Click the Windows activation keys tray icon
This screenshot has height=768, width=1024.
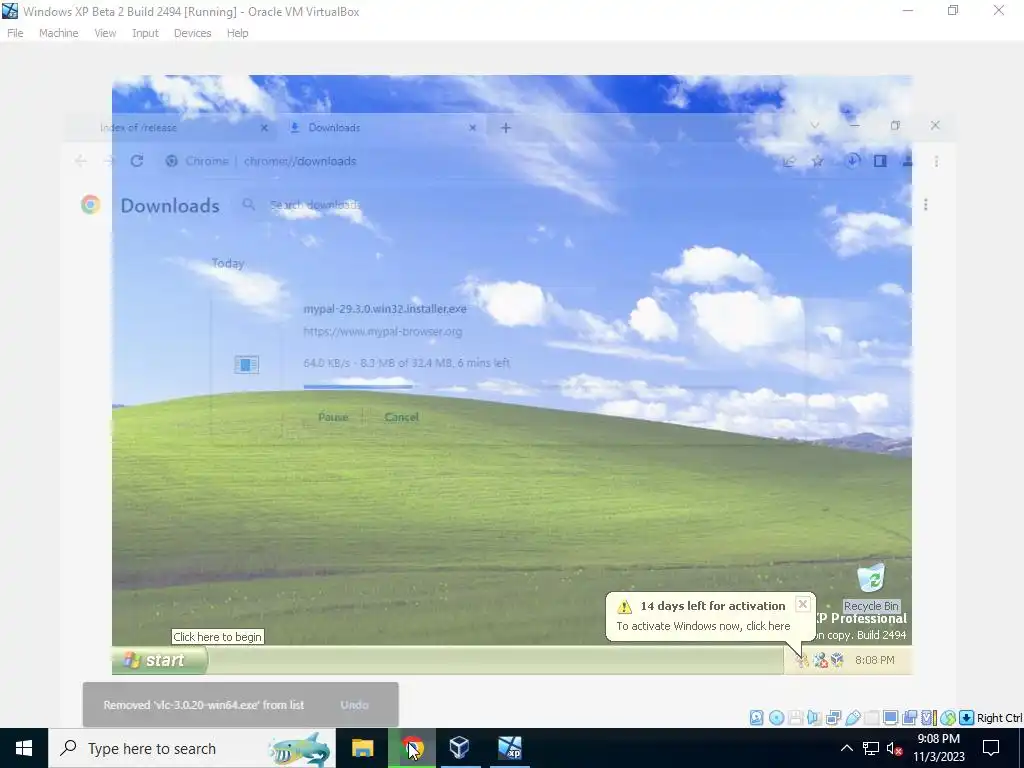click(x=802, y=660)
